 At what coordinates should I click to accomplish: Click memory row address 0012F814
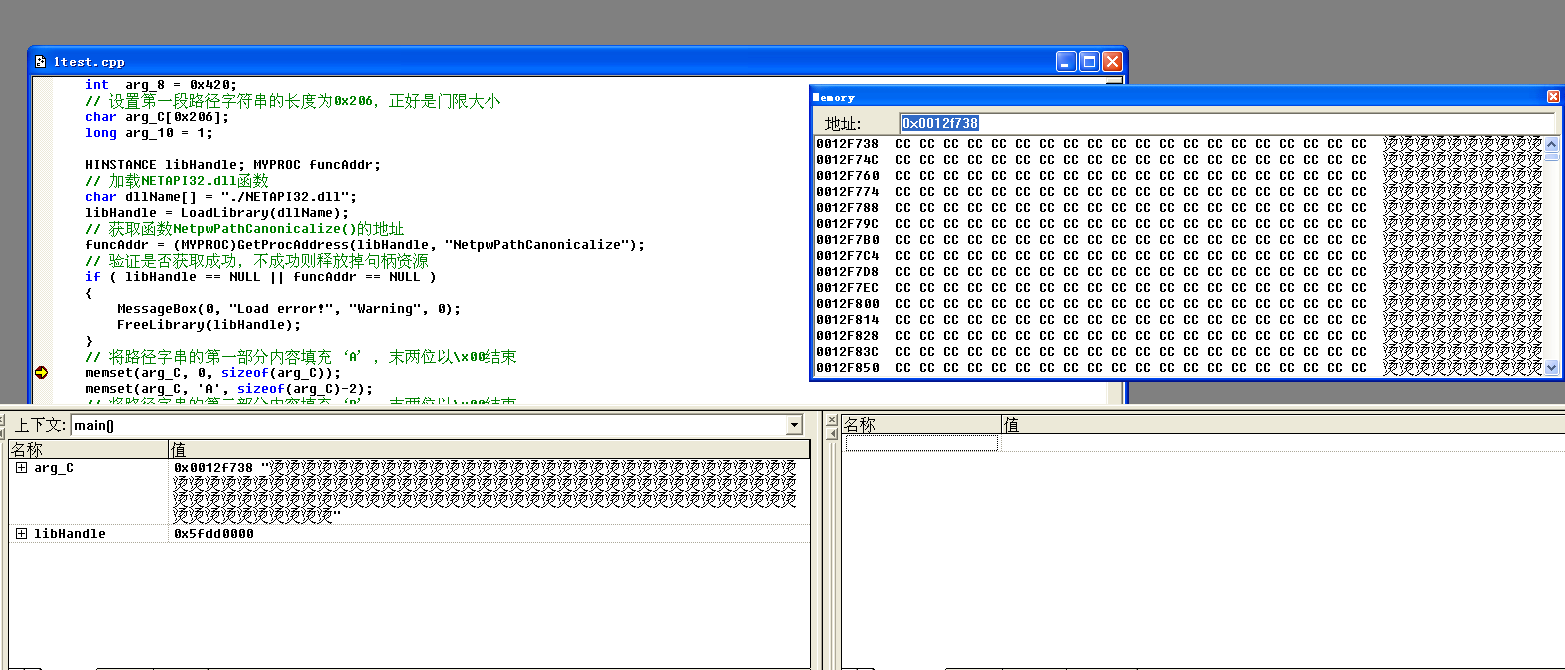pyautogui.click(x=848, y=320)
